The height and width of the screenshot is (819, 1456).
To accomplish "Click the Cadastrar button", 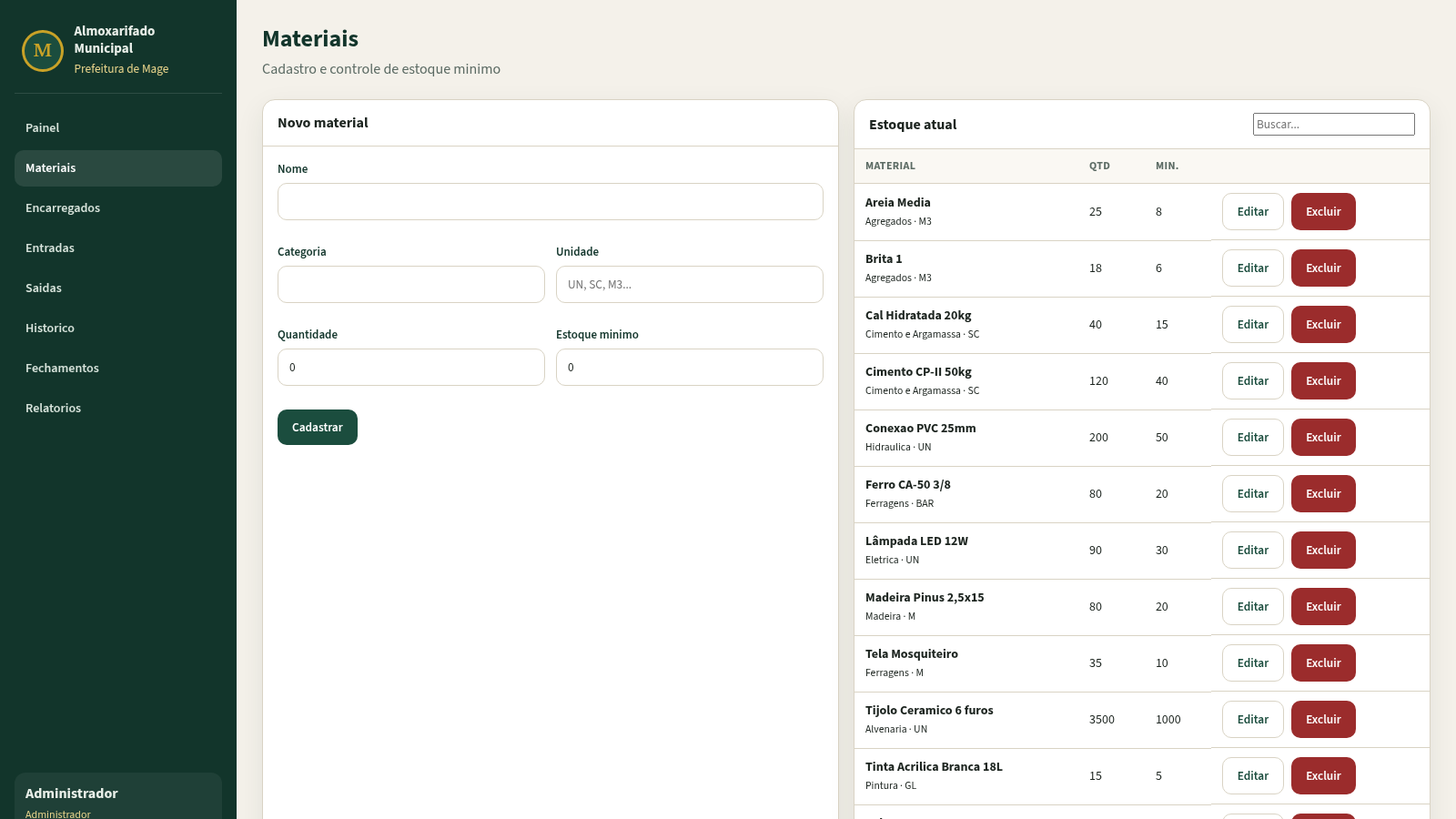I will click(x=318, y=428).
